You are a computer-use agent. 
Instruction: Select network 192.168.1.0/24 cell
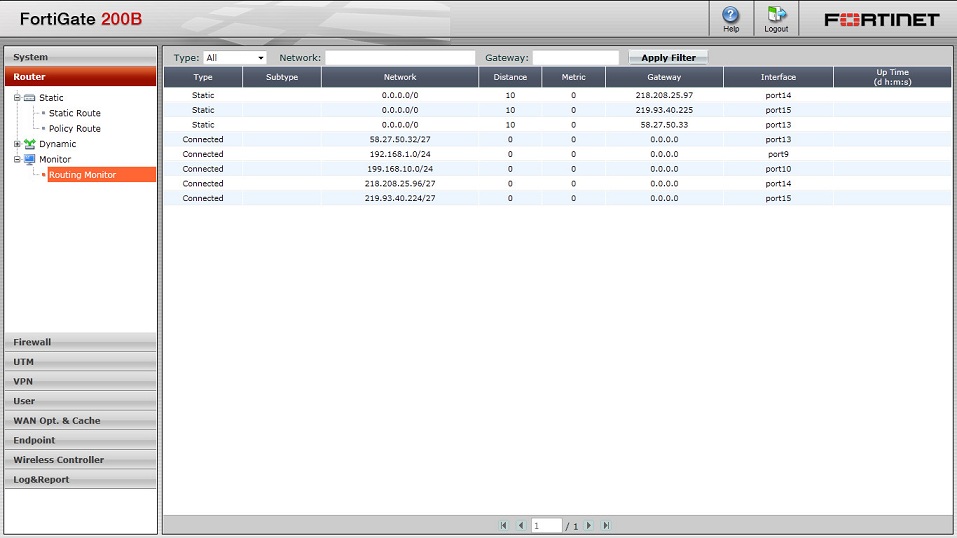click(400, 154)
